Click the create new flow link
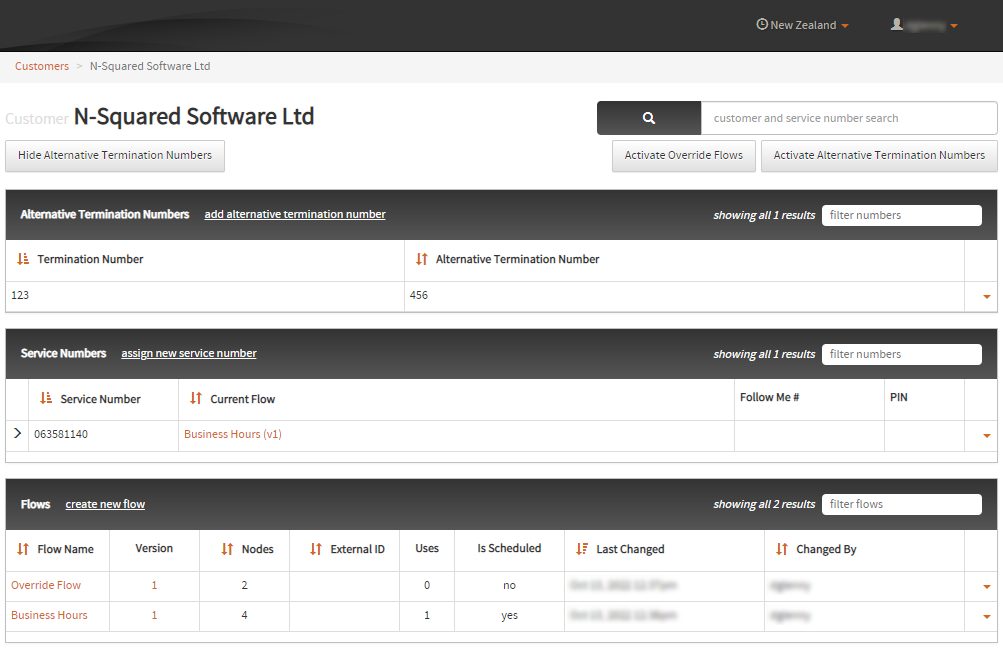The height and width of the screenshot is (650, 1003). click(105, 504)
